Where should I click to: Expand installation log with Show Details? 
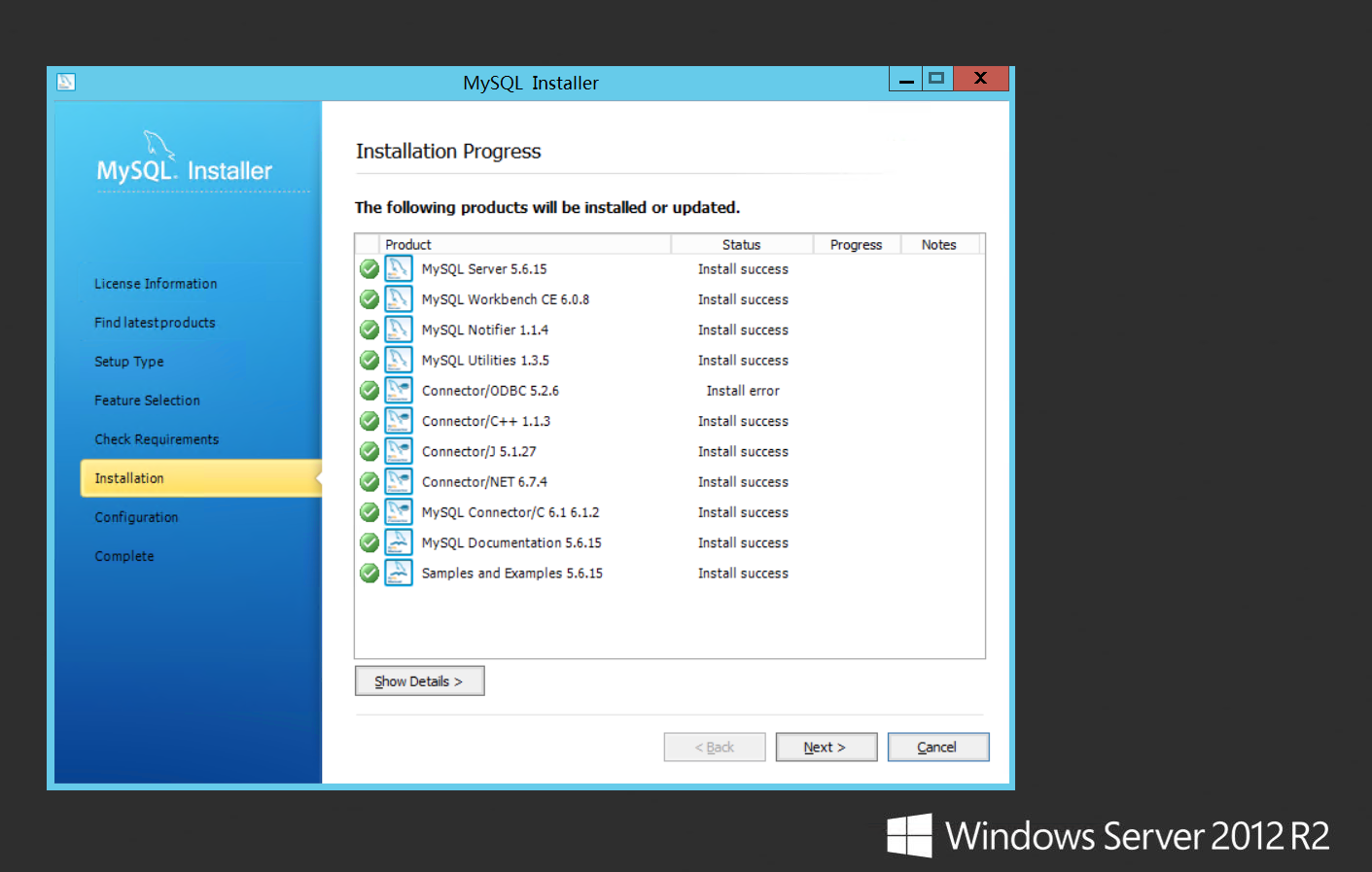tap(419, 680)
